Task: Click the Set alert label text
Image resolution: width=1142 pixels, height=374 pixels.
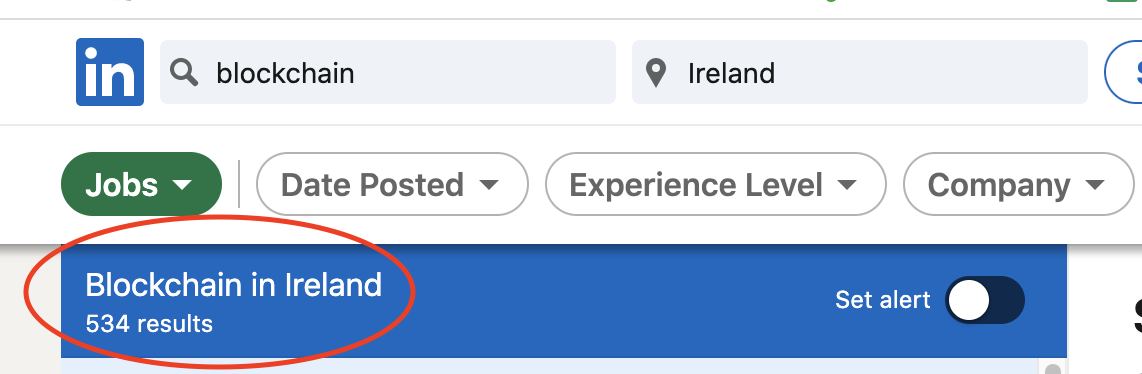Action: pyautogui.click(x=883, y=300)
